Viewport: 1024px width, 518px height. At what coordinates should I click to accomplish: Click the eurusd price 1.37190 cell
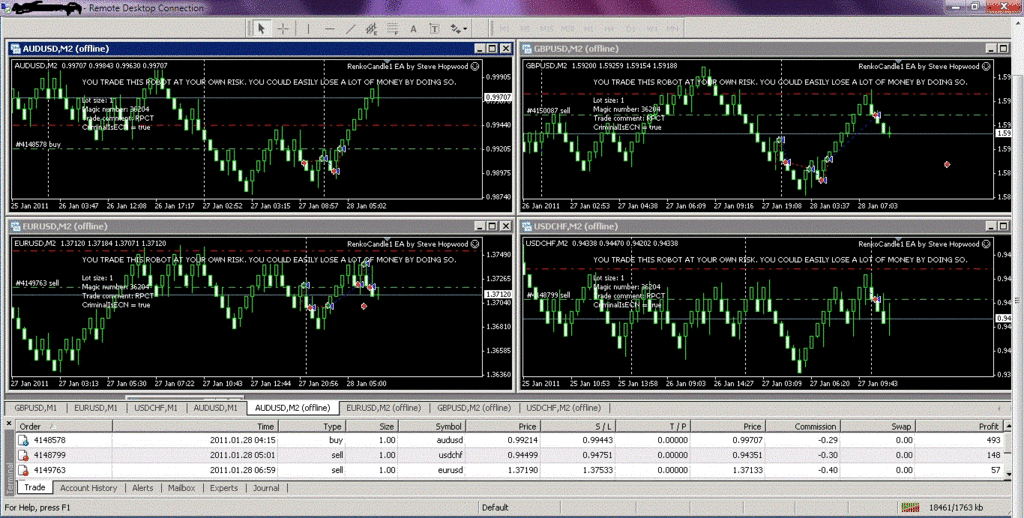click(521, 470)
